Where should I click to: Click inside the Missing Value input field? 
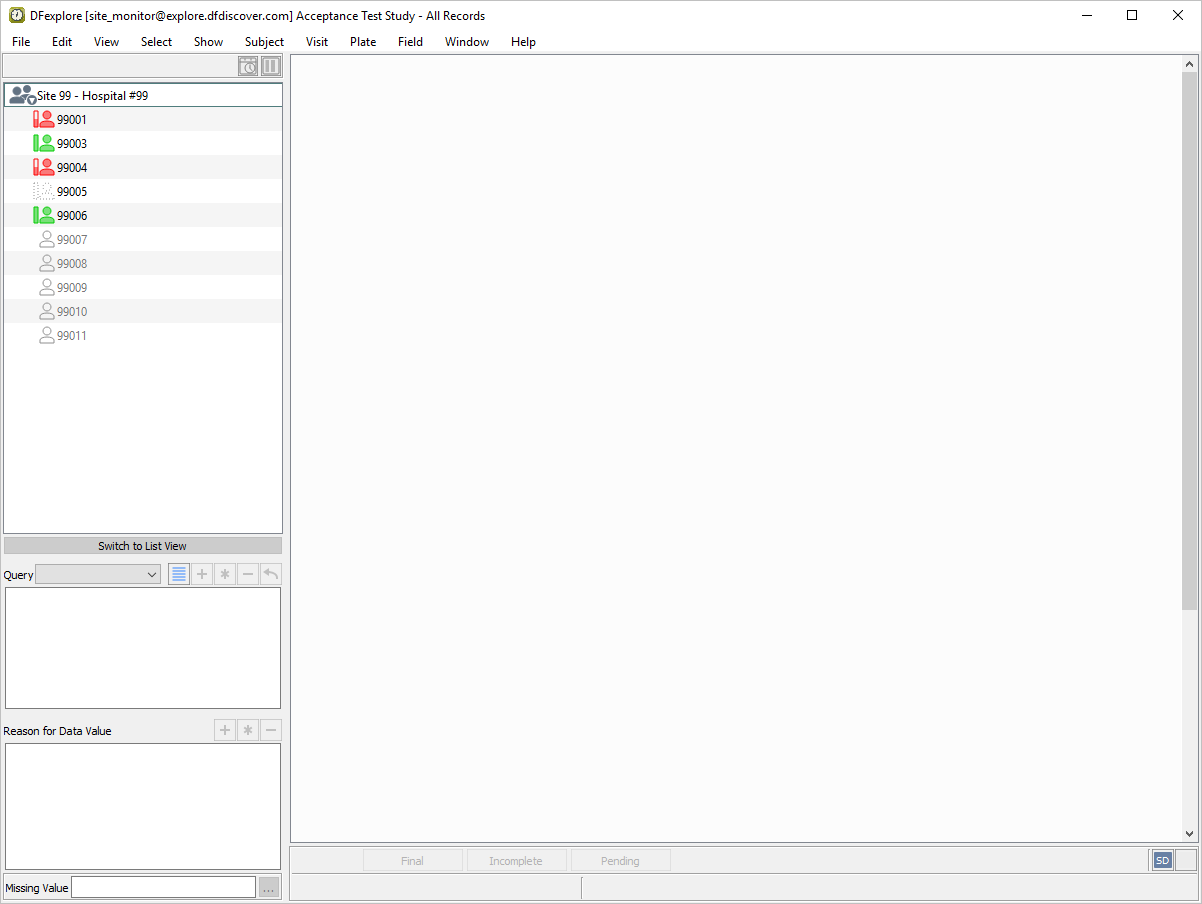(x=163, y=887)
